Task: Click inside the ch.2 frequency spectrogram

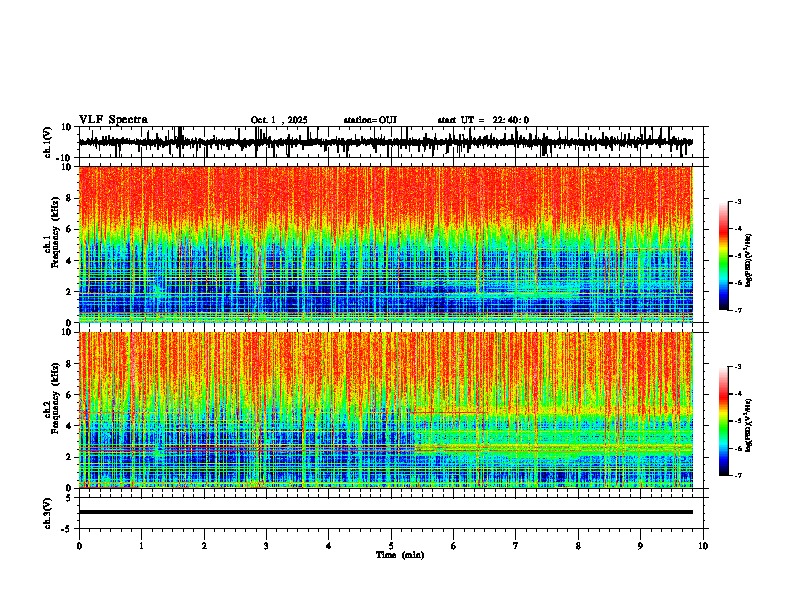Action: tap(386, 410)
